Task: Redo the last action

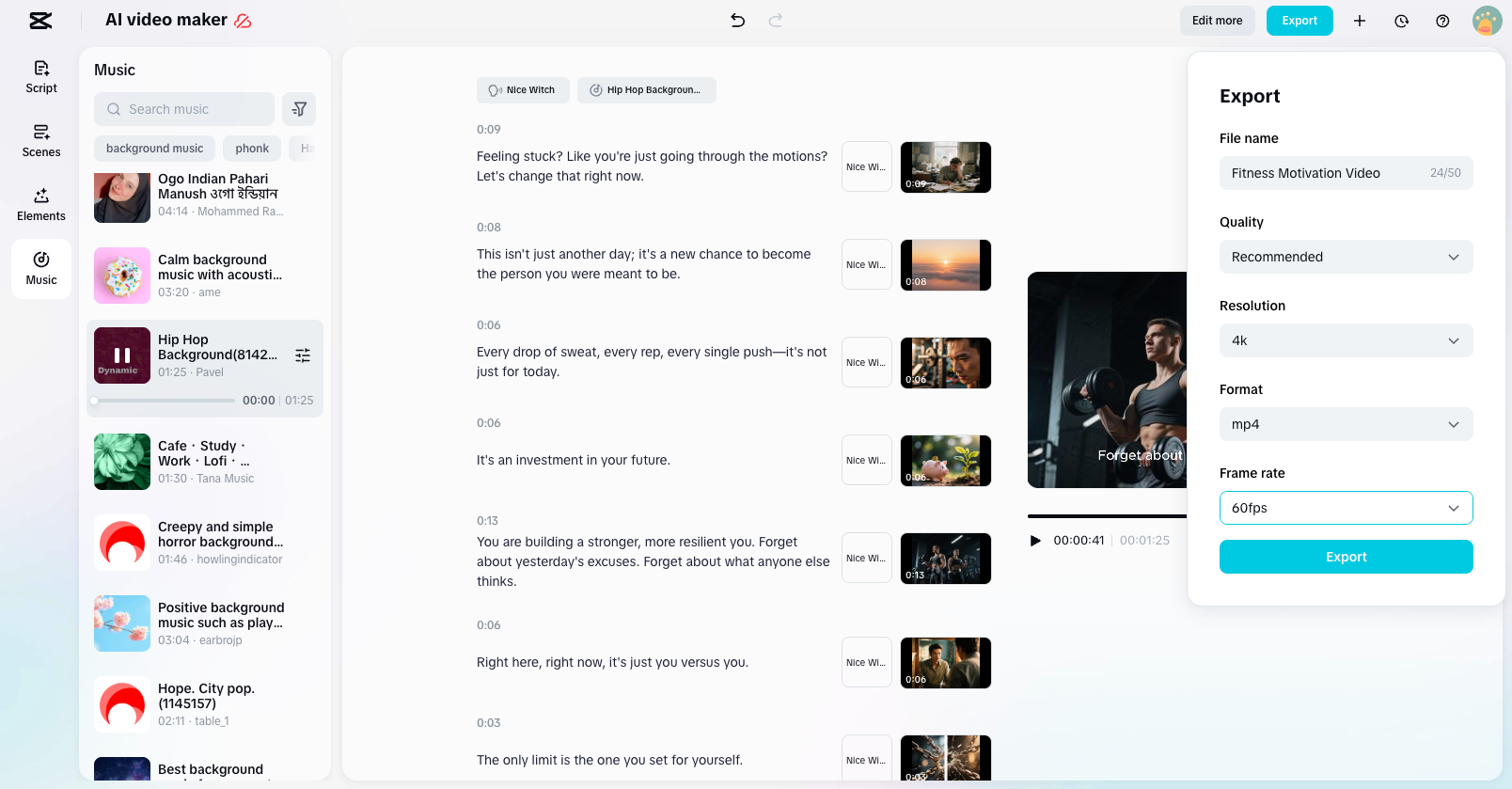Action: [776, 21]
